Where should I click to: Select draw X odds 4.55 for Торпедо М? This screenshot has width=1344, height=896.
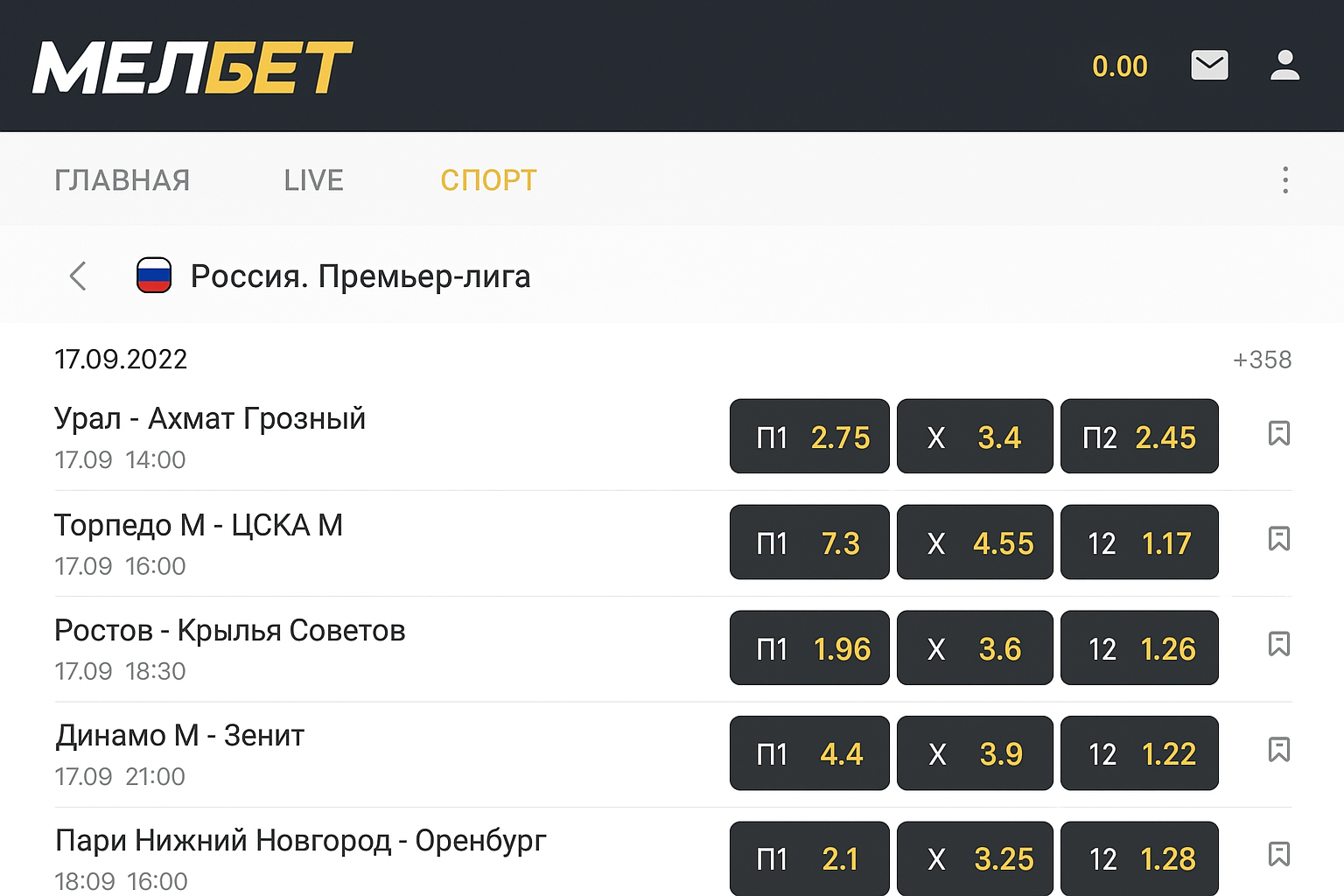(x=975, y=542)
